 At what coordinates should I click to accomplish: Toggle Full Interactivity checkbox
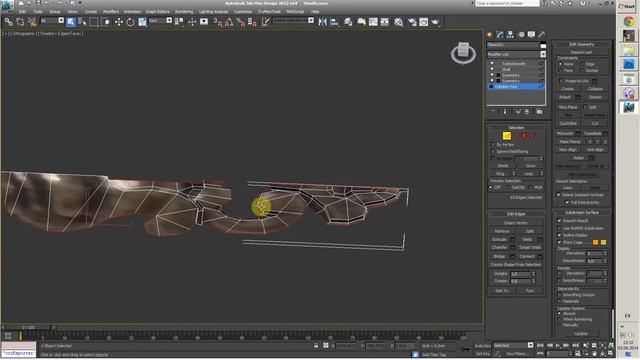pos(567,202)
